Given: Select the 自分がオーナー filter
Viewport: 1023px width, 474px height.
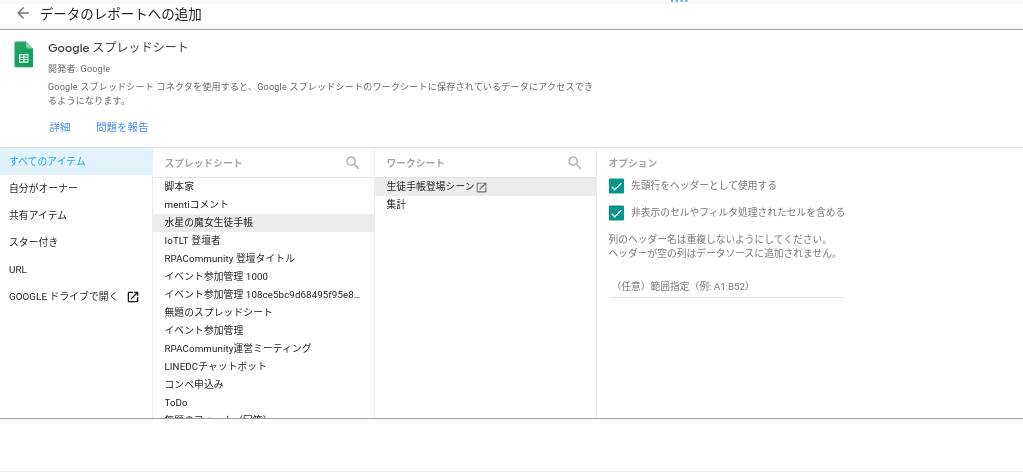Looking at the screenshot, I should [76, 188].
